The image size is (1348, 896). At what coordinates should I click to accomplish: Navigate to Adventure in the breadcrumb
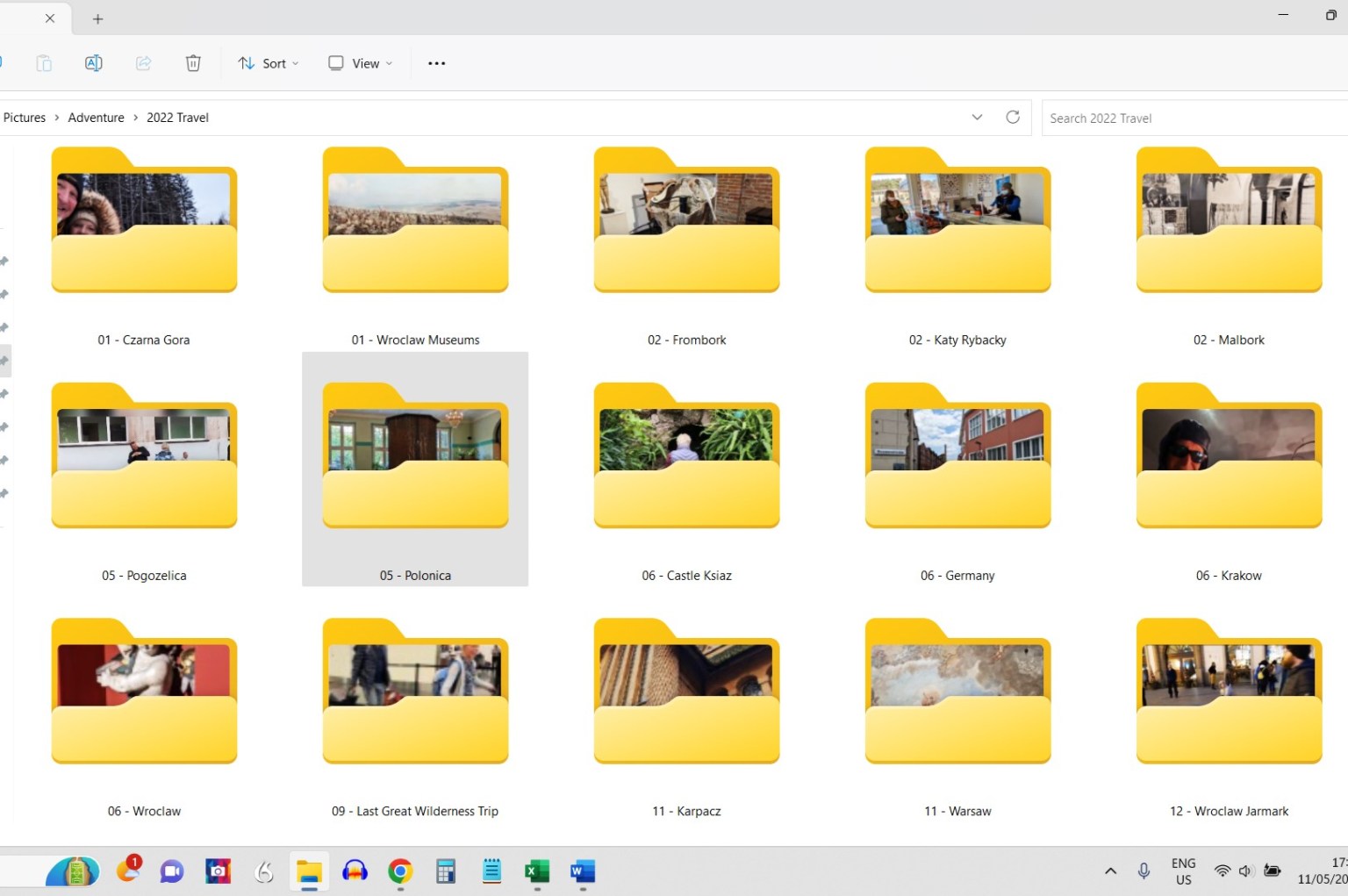[96, 118]
